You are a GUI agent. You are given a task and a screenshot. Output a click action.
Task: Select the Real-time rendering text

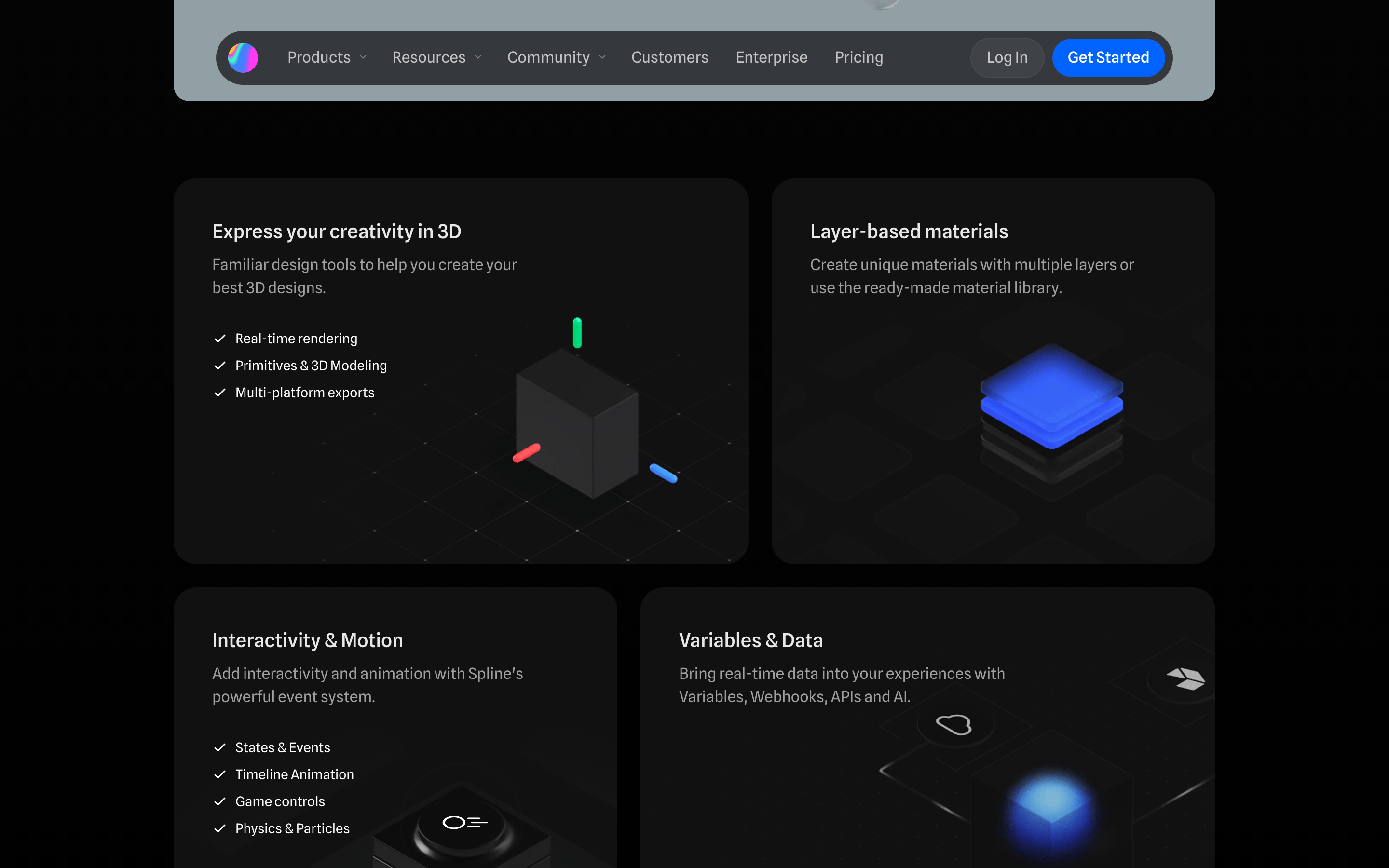coord(296,339)
